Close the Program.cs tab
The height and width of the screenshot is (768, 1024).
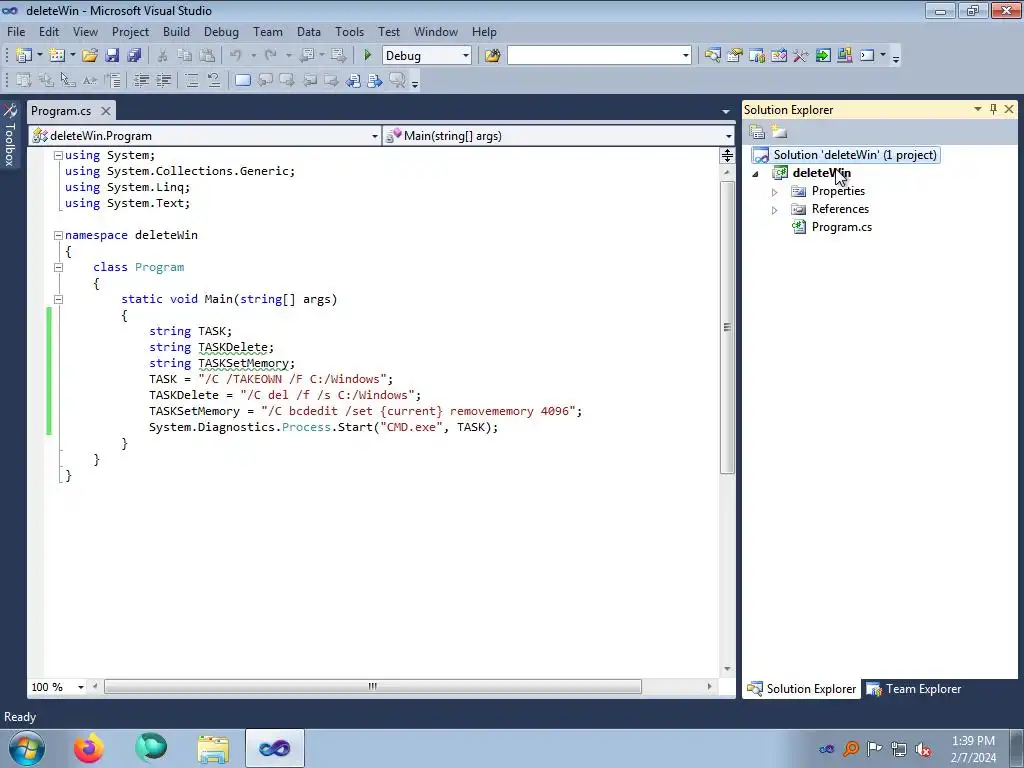click(x=106, y=111)
